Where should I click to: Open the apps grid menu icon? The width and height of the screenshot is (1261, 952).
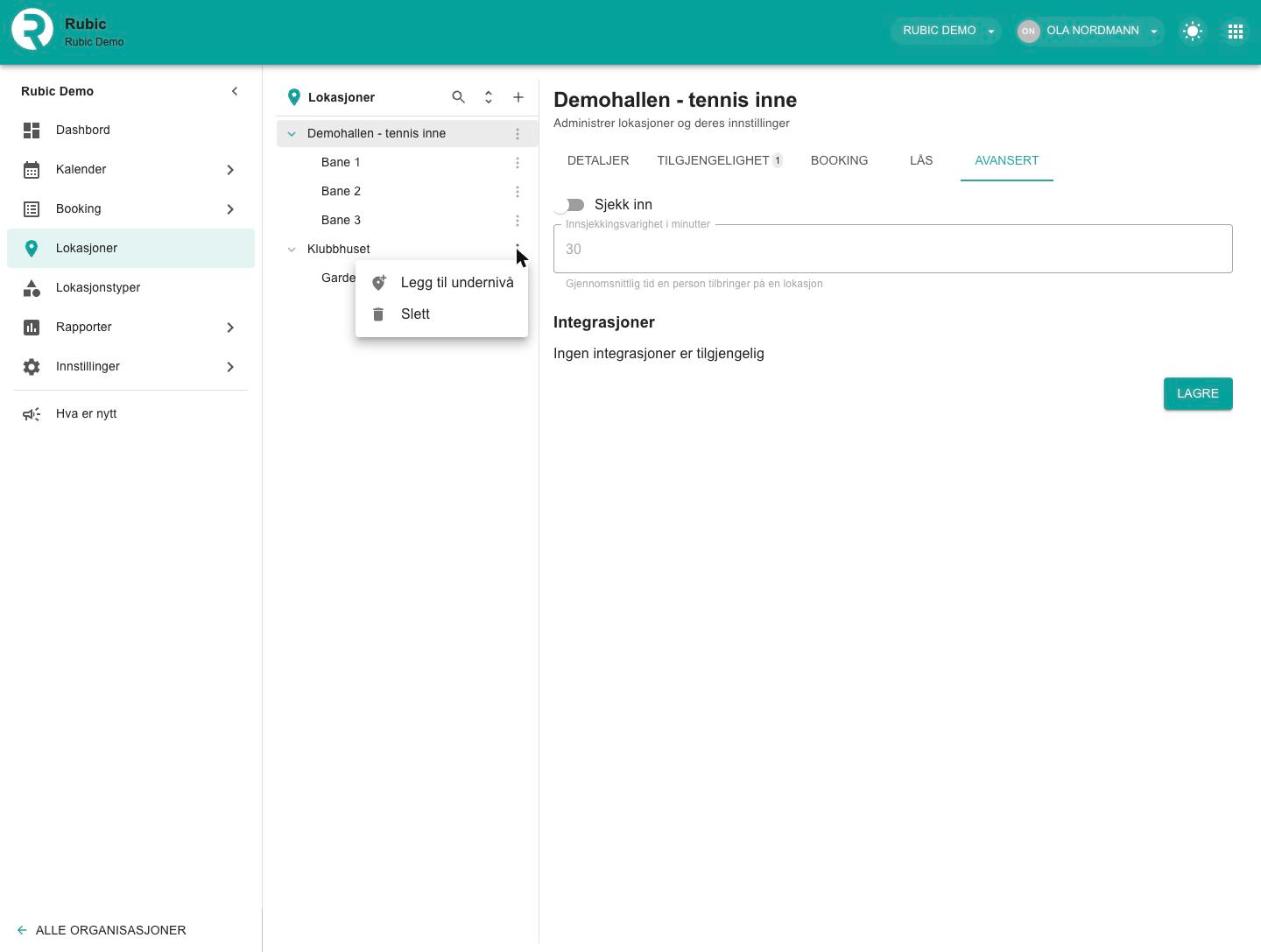click(x=1236, y=31)
